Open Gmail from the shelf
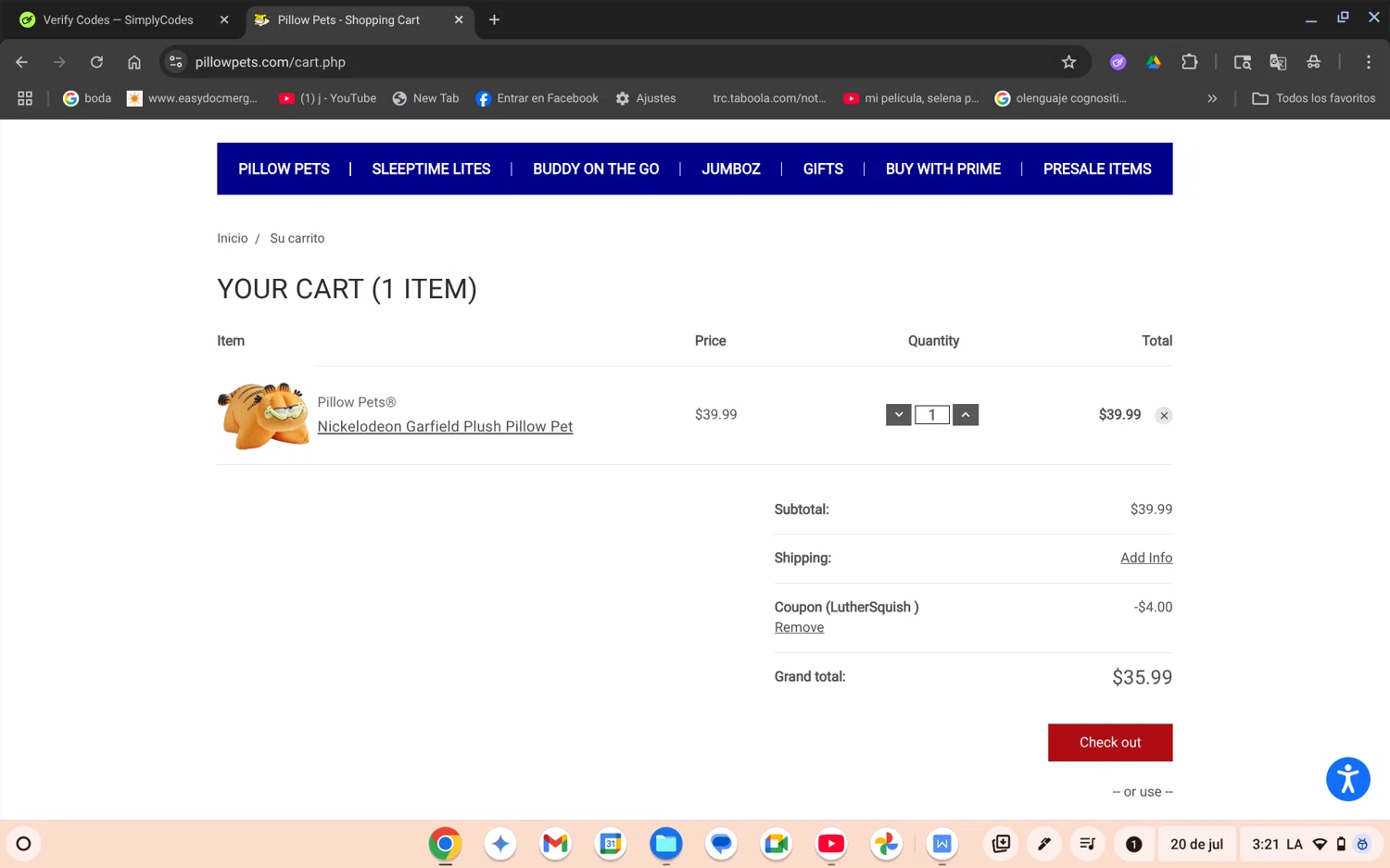The image size is (1390, 868). point(555,844)
